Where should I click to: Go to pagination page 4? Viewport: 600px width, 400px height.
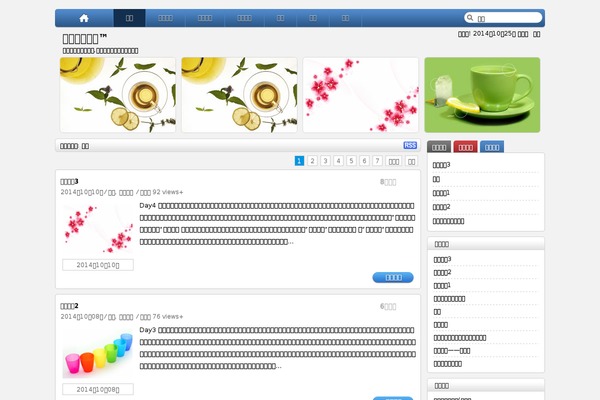pyautogui.click(x=338, y=161)
